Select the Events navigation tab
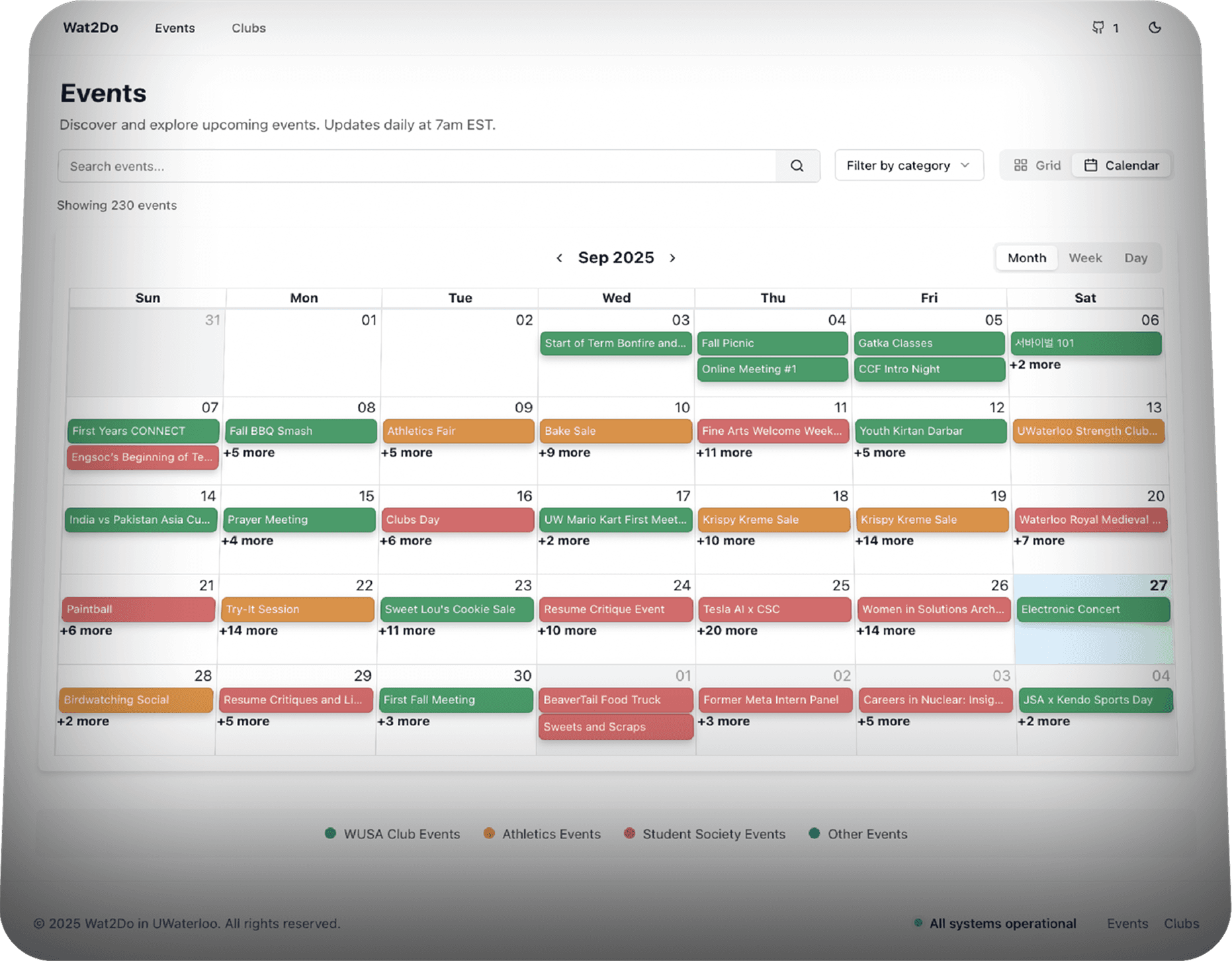This screenshot has height=961, width=1232. pyautogui.click(x=174, y=28)
